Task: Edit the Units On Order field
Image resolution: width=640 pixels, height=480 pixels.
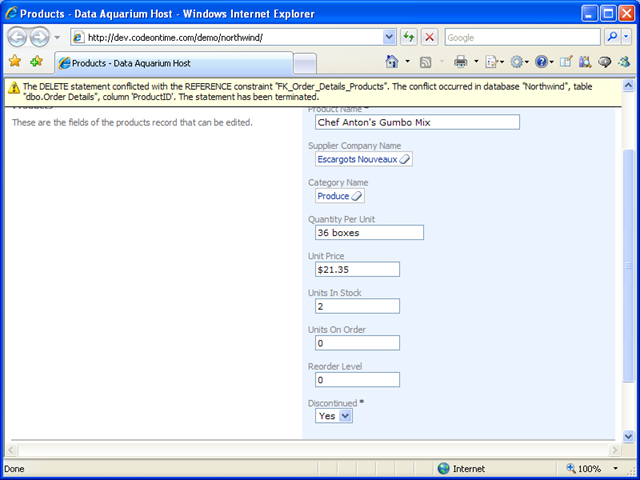Action: (x=357, y=343)
